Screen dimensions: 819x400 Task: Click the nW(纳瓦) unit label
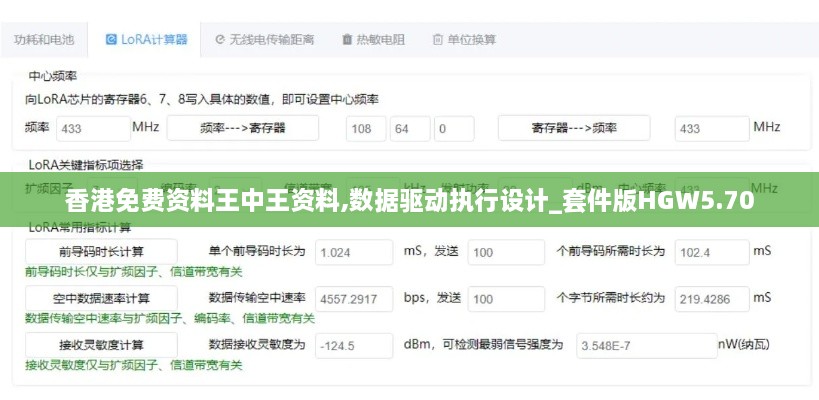click(744, 345)
